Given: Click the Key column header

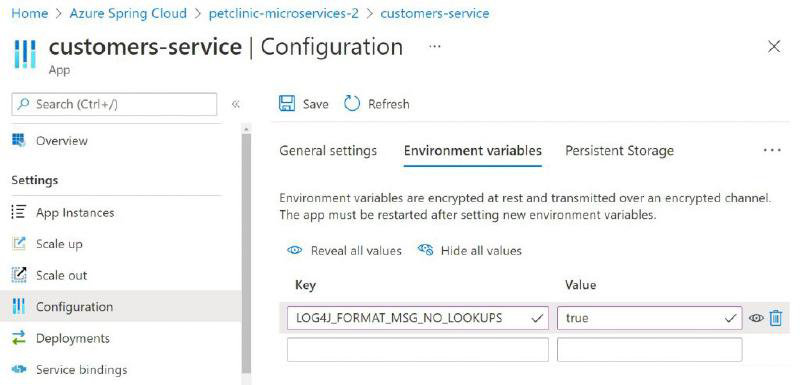Looking at the screenshot, I should coord(305,285).
